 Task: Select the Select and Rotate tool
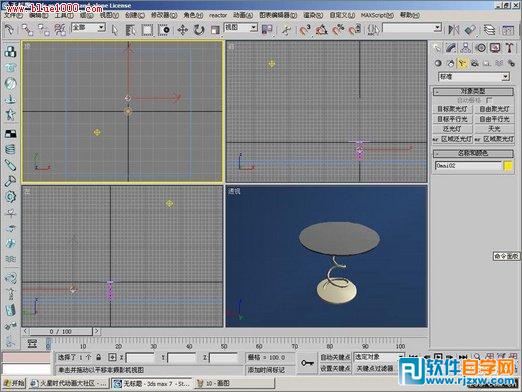(x=199, y=30)
